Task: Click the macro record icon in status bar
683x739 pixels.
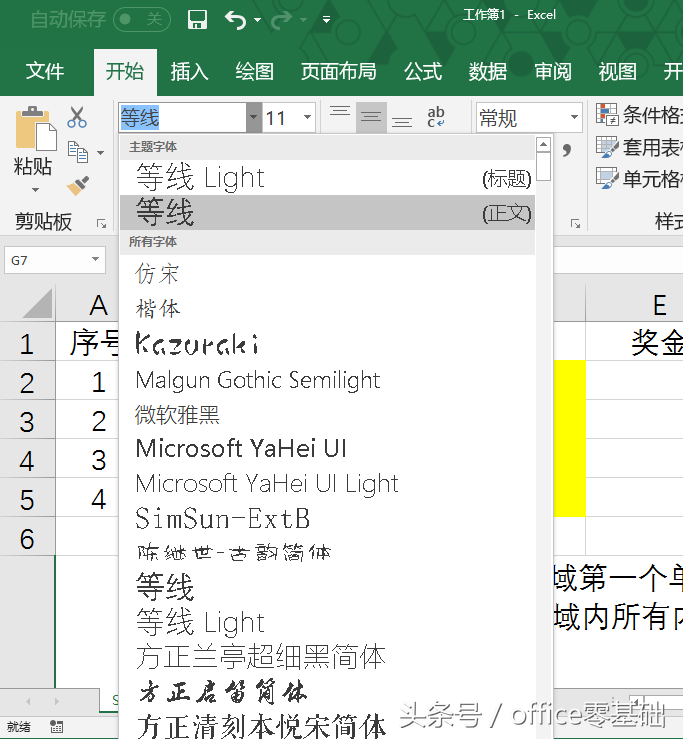Action: 56,726
